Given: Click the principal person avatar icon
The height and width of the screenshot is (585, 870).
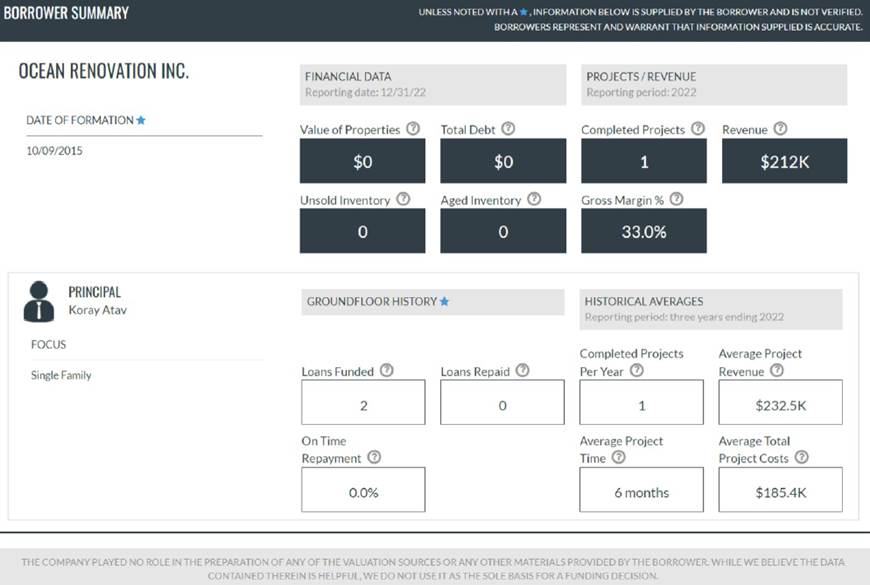Looking at the screenshot, I should click(39, 301).
